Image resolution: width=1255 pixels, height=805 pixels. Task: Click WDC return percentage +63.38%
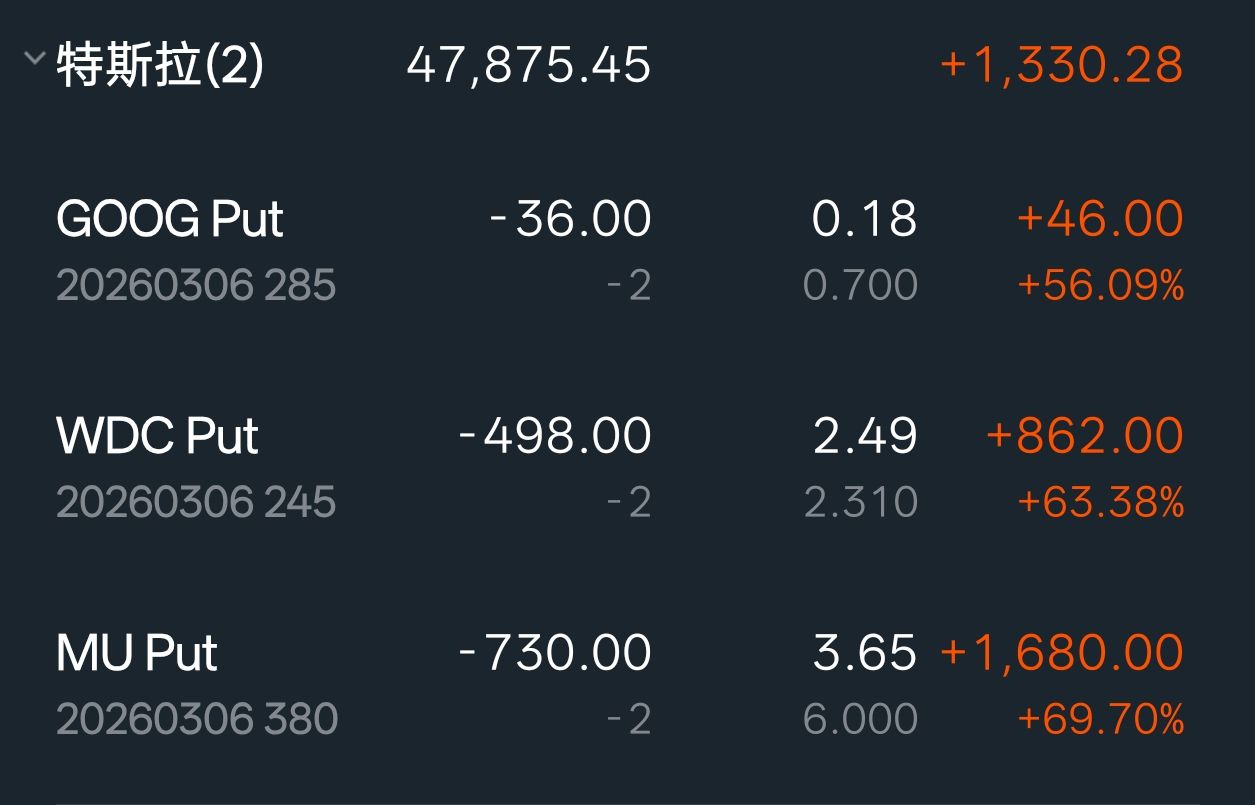[1100, 502]
